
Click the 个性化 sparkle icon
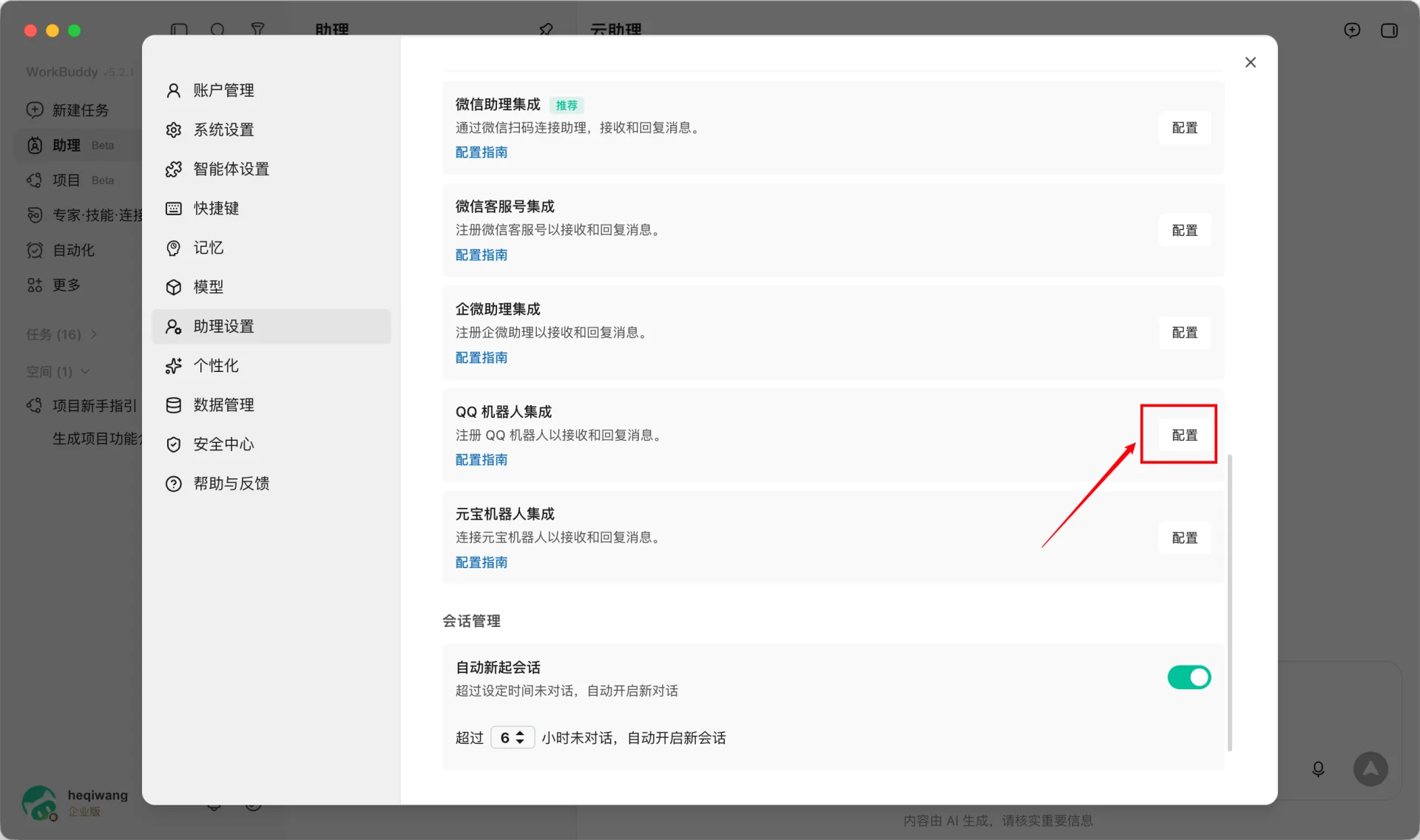click(x=174, y=365)
